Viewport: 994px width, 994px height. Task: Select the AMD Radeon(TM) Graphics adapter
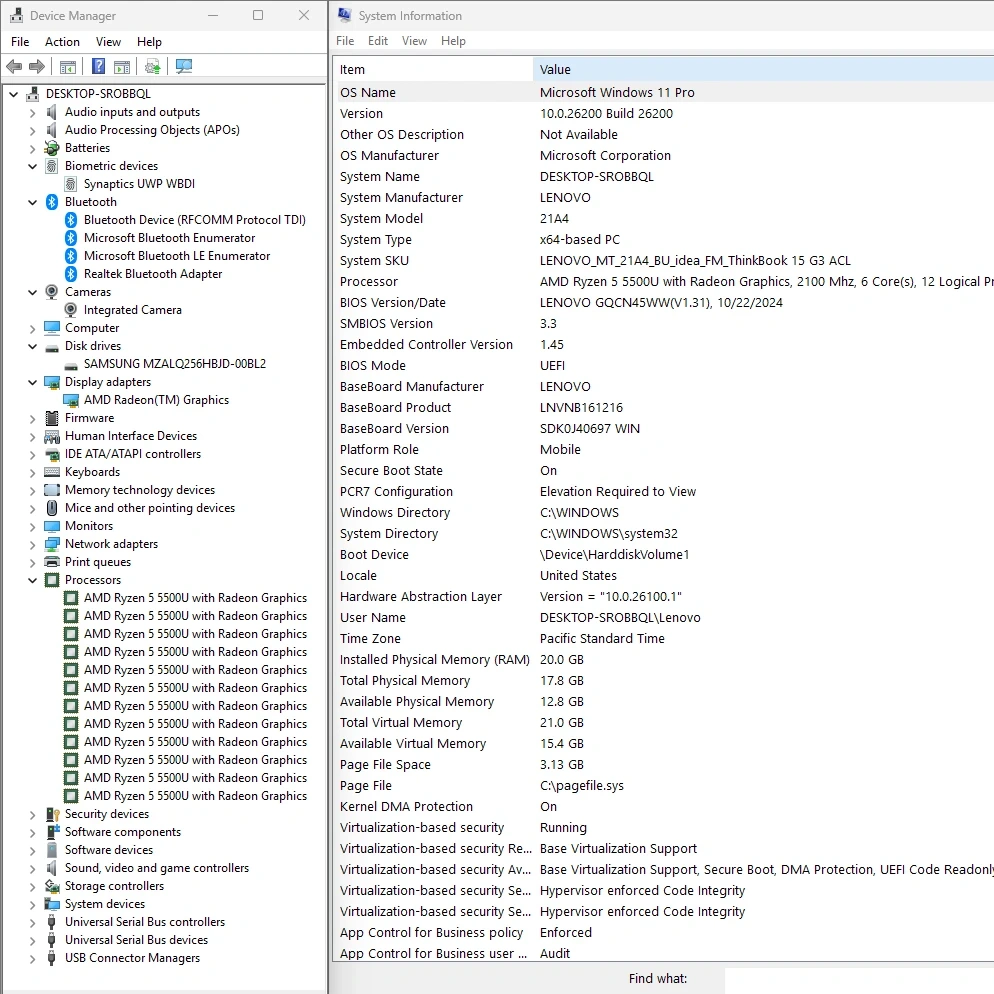156,400
